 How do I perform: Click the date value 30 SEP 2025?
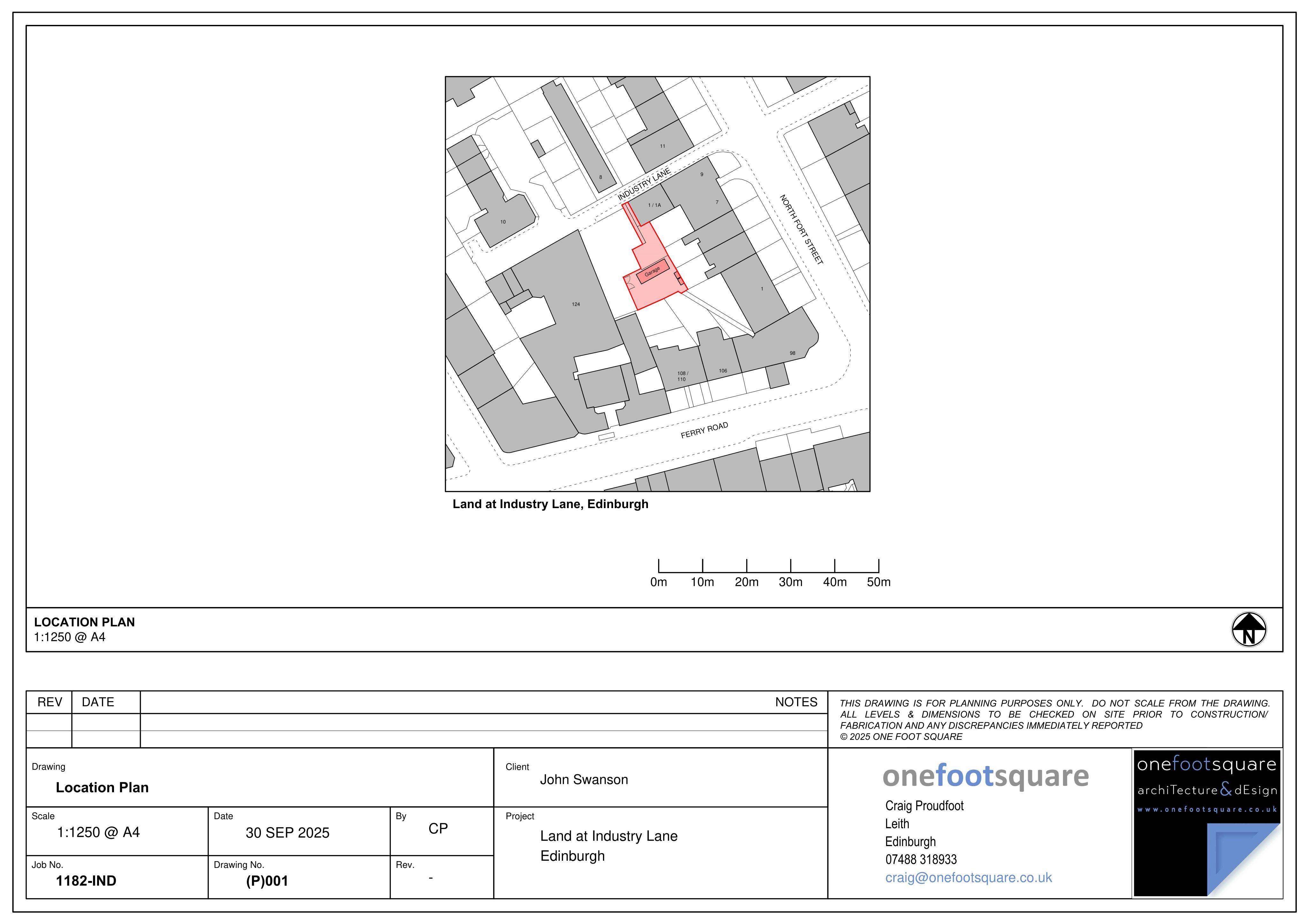[x=287, y=833]
